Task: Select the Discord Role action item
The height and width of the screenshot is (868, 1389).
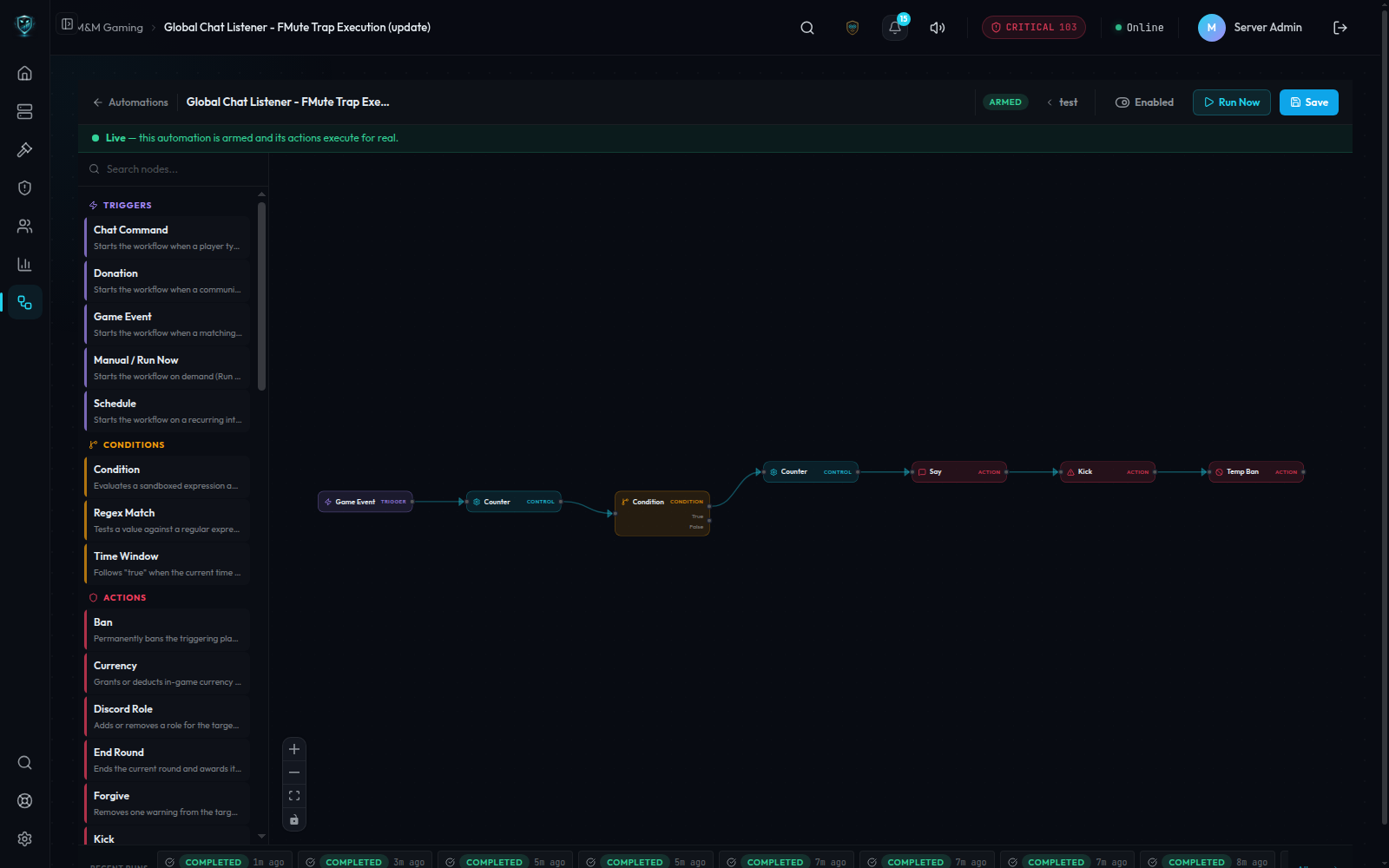Action: pyautogui.click(x=167, y=717)
